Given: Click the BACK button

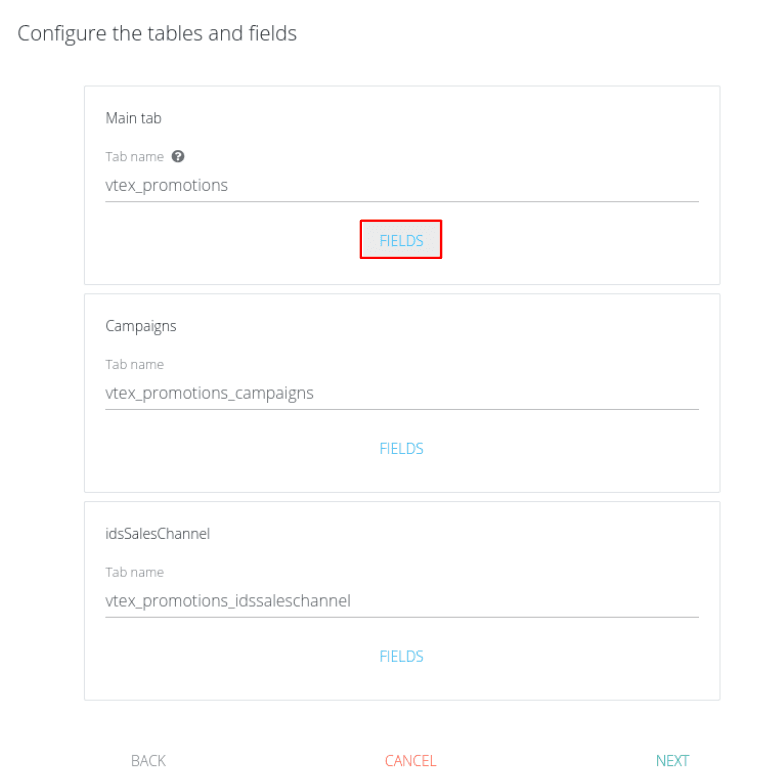Looking at the screenshot, I should pyautogui.click(x=148, y=761).
